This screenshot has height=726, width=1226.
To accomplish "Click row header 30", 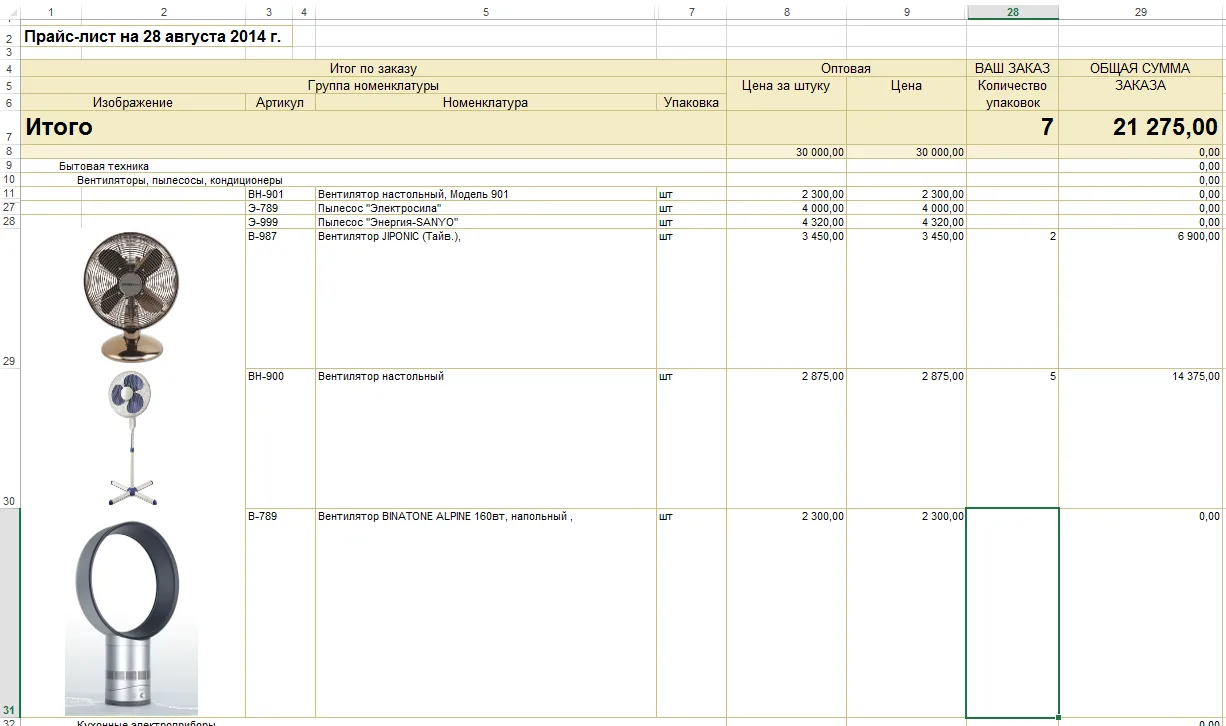I will [10, 439].
